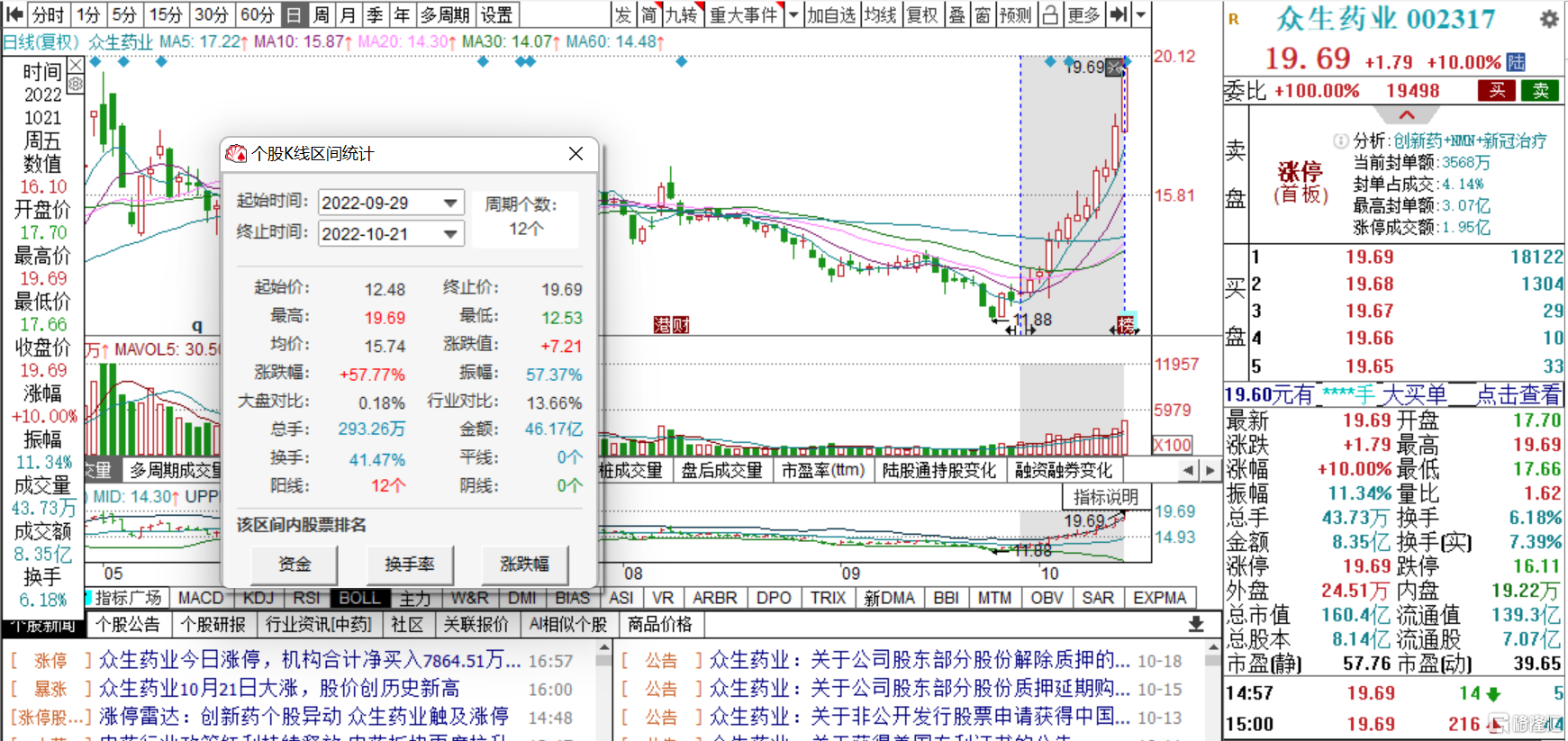Collapse the analysis panel chevron
1568x741 pixels.
click(1407, 115)
